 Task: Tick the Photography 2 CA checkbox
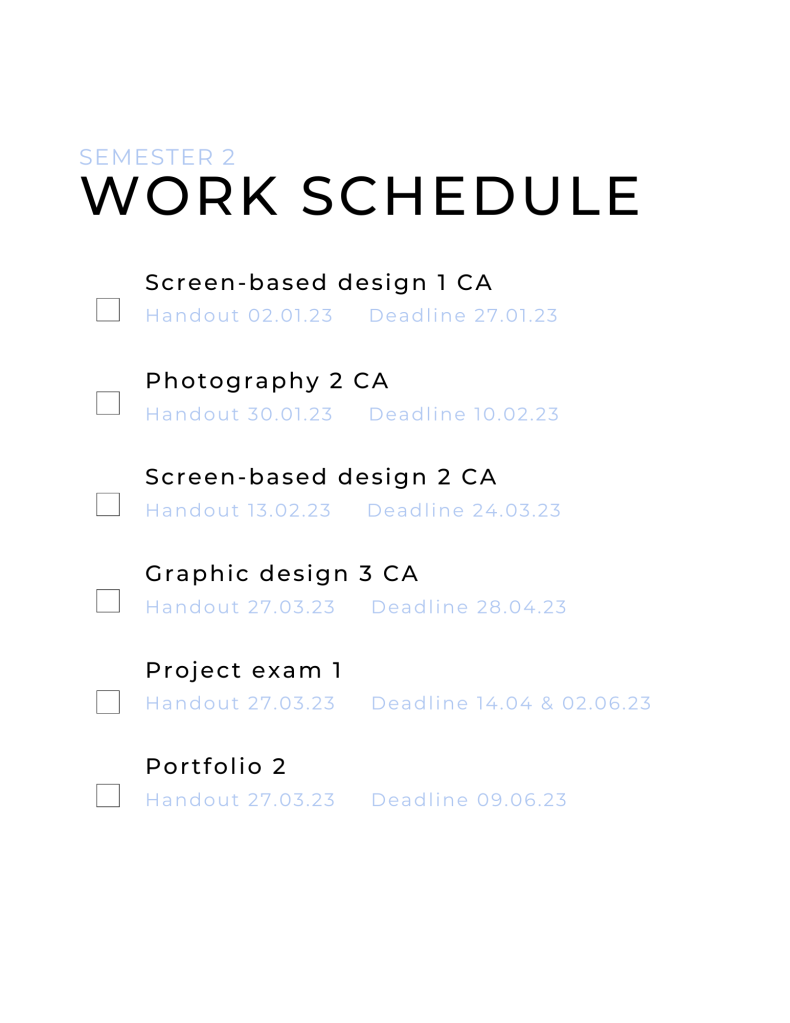click(x=108, y=403)
